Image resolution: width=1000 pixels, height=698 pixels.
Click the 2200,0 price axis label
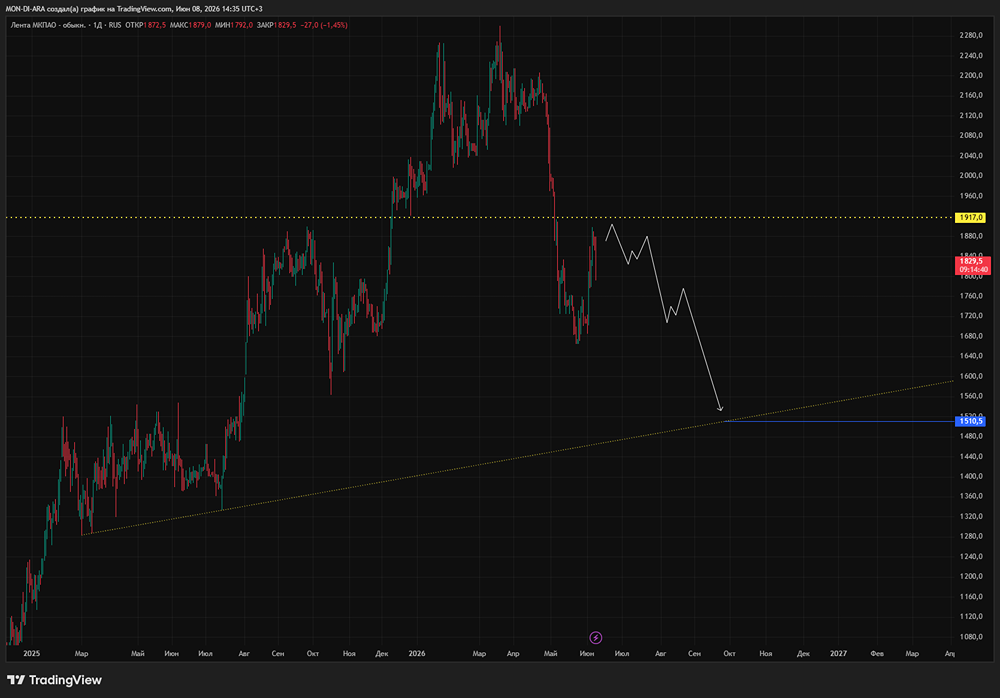click(x=971, y=75)
